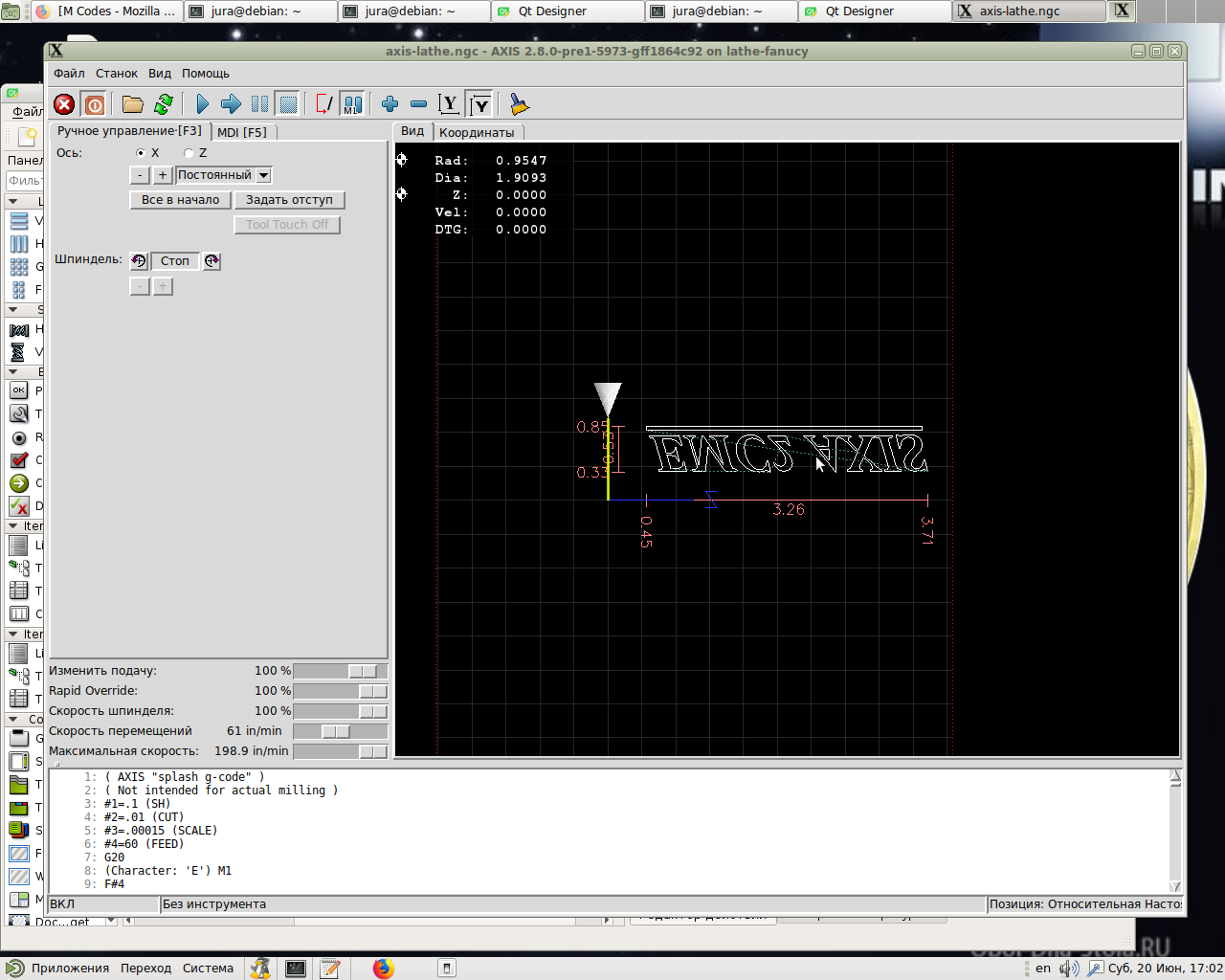The height and width of the screenshot is (980, 1225).
Task: Click Check Box icon in Qt Designer
Action: (19, 460)
